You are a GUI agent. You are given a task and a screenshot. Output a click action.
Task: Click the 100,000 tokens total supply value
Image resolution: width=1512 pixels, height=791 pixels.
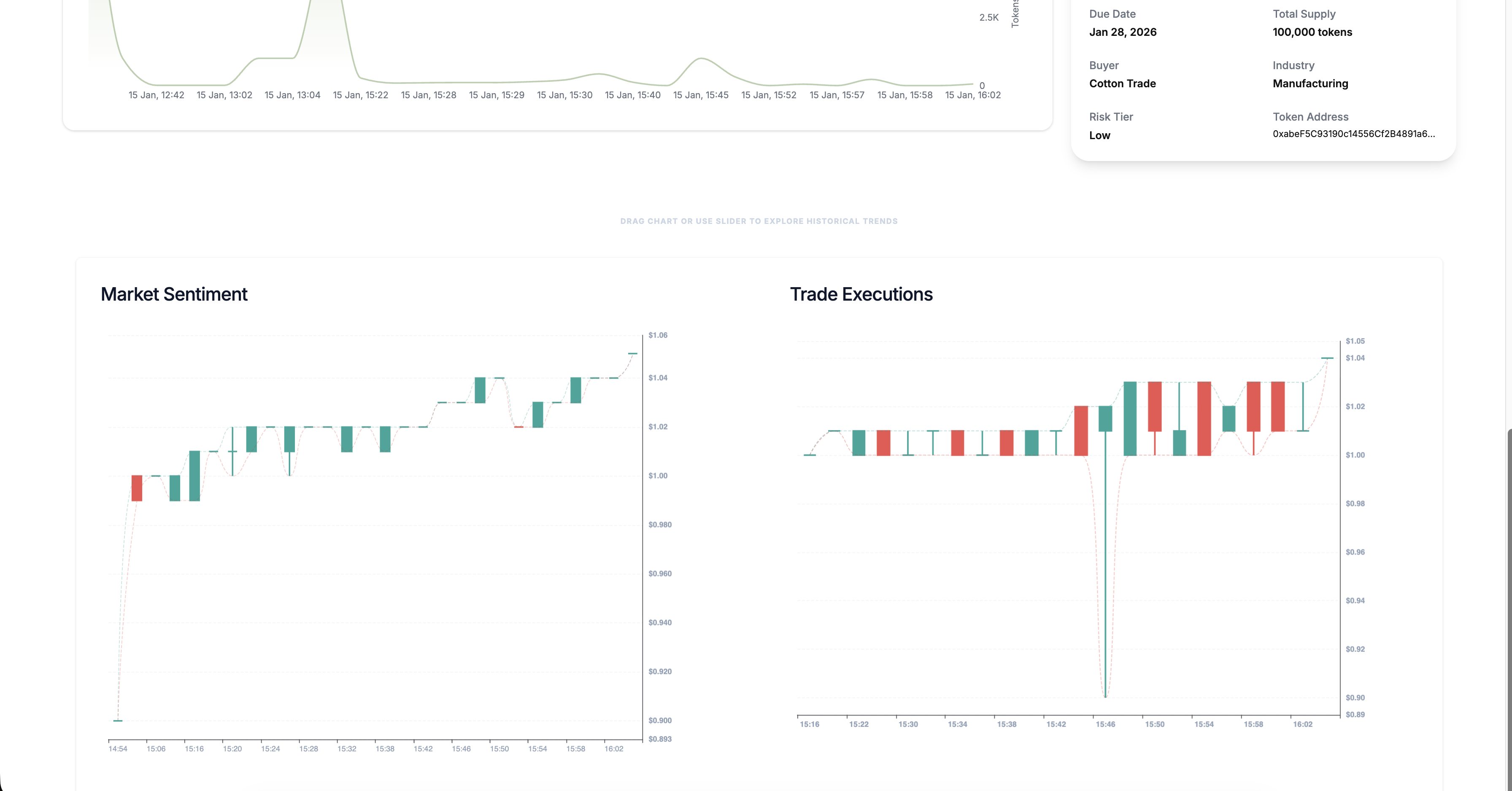coord(1312,32)
